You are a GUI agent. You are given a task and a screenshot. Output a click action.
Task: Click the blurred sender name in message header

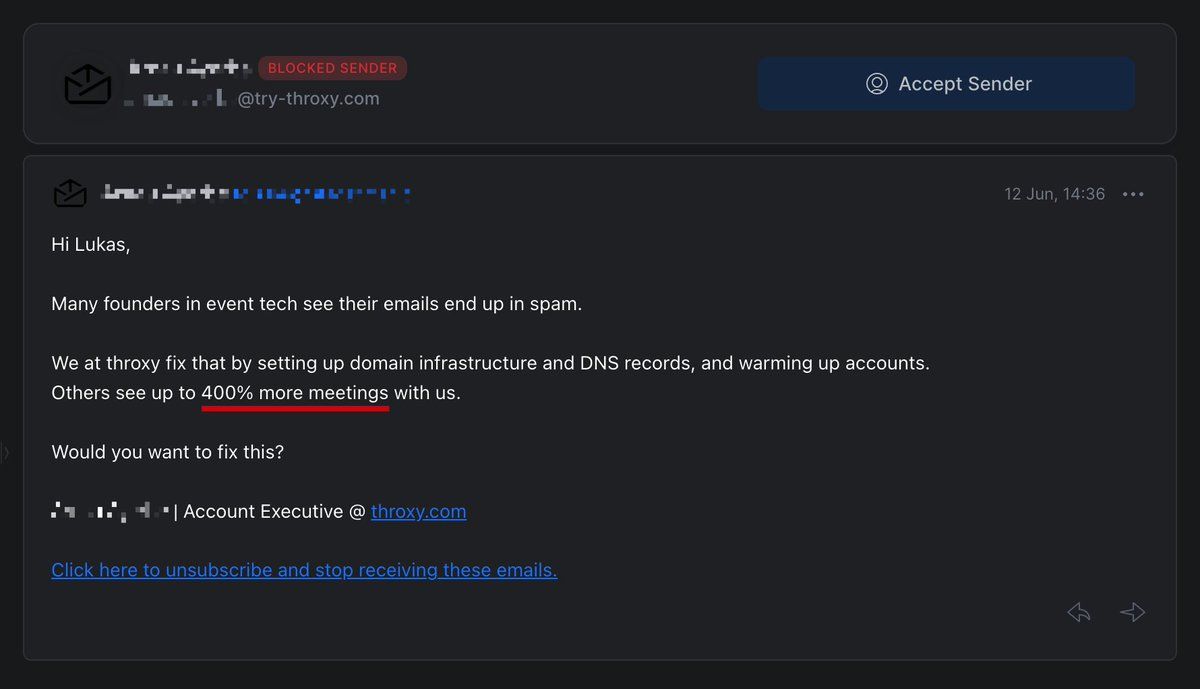(x=165, y=193)
